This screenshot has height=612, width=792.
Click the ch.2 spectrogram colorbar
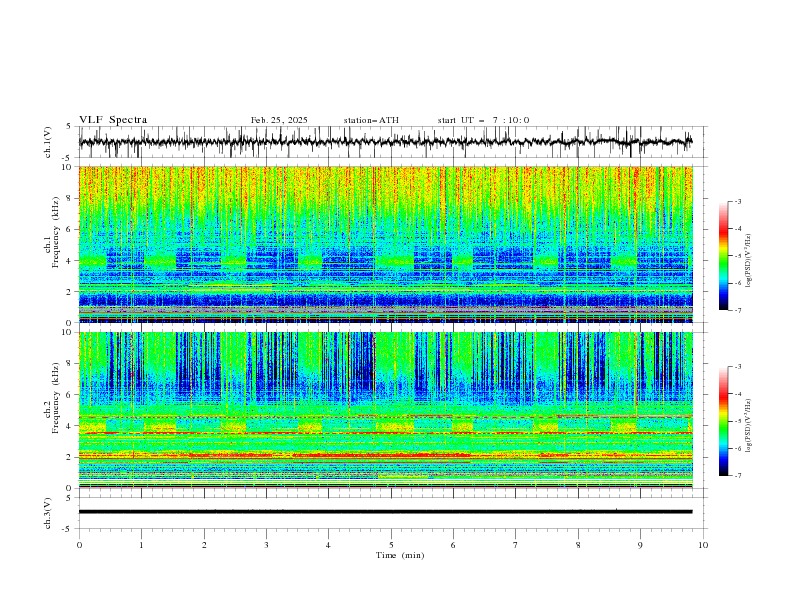tap(723, 421)
